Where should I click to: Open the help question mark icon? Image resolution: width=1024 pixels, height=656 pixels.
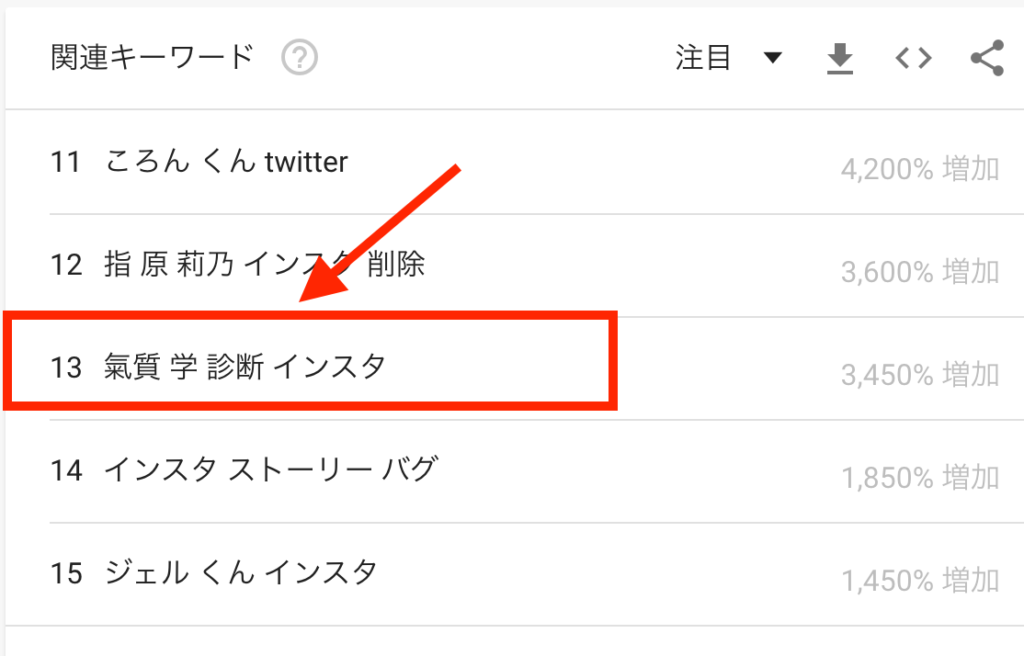point(300,57)
